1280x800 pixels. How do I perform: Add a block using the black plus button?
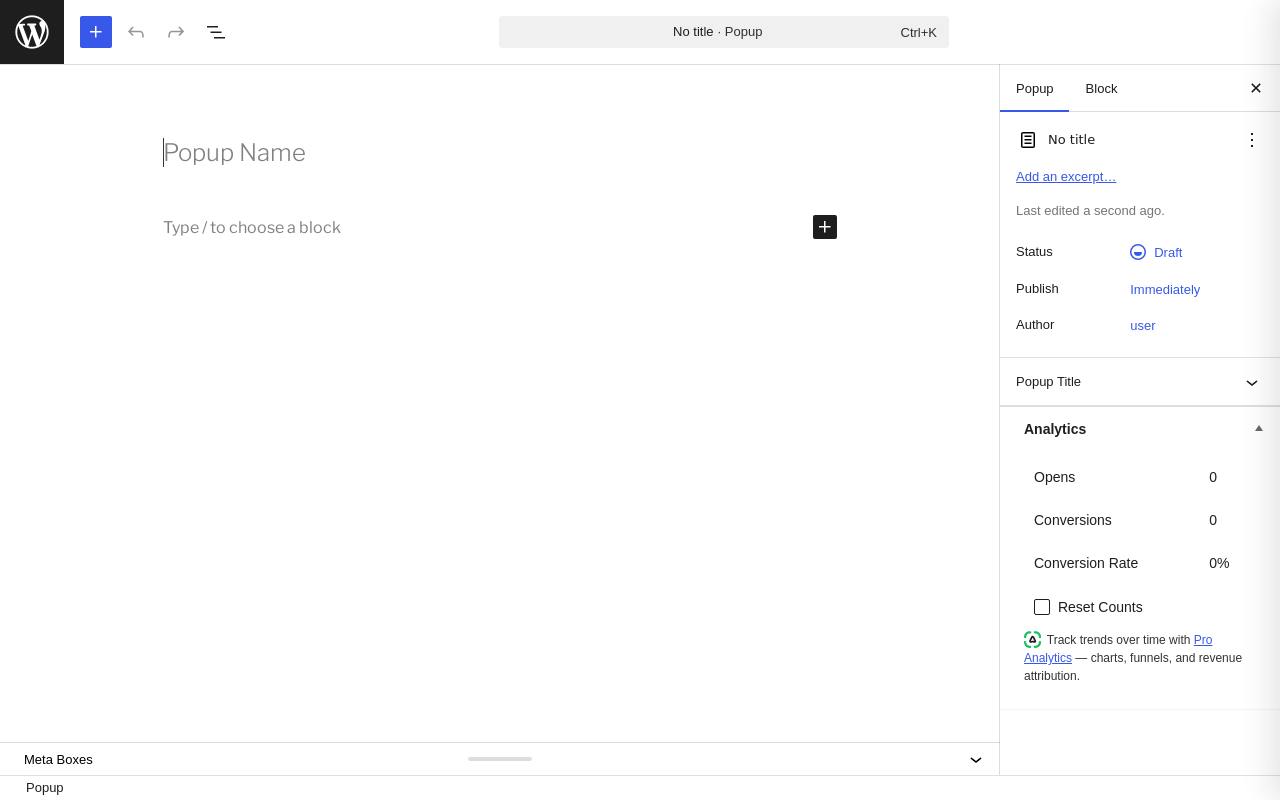pyautogui.click(x=825, y=227)
